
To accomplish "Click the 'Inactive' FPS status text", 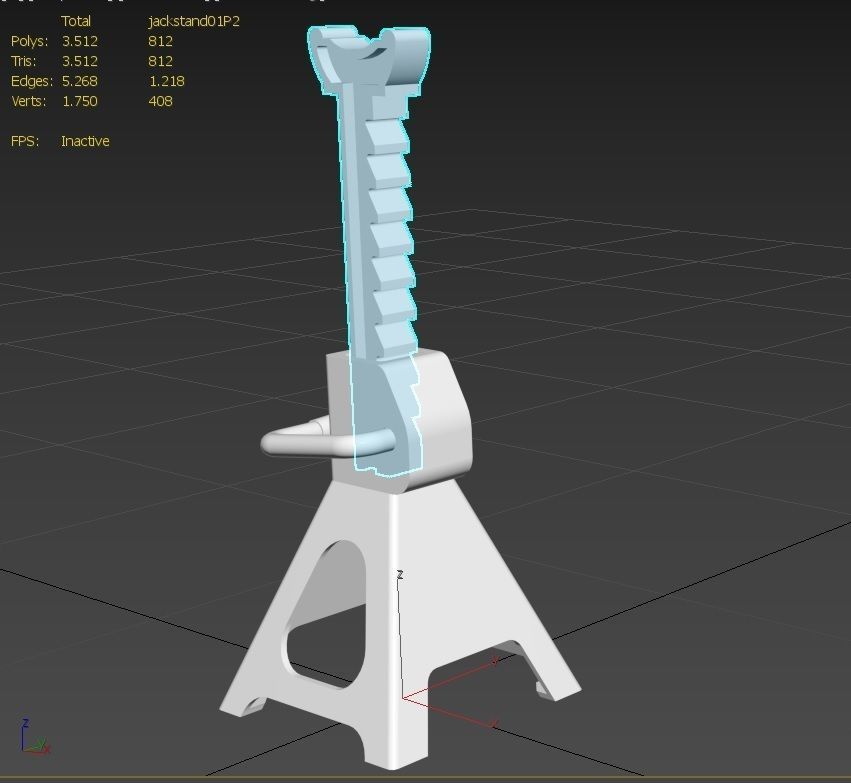I will click(85, 141).
